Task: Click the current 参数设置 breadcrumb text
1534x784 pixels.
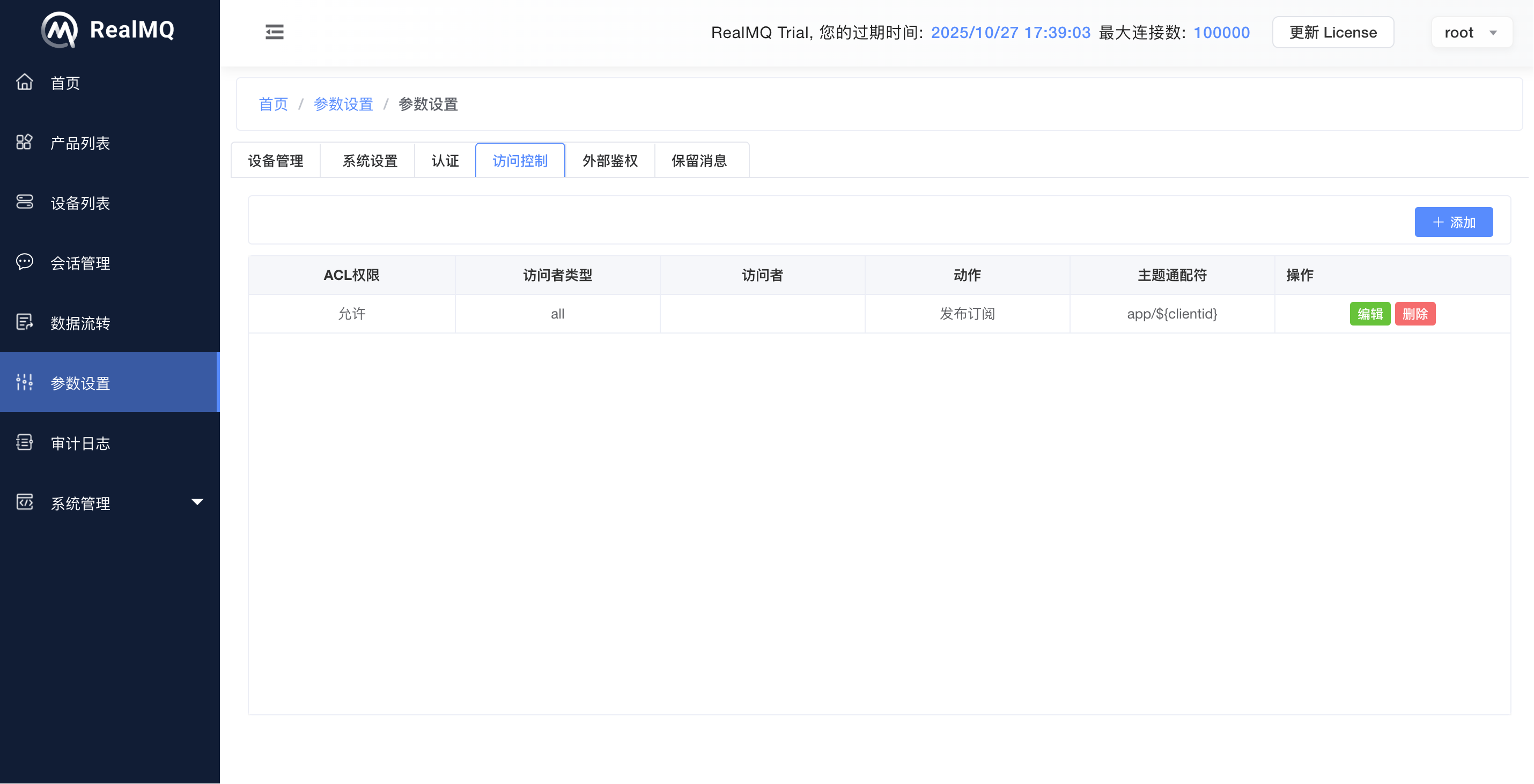Action: 428,104
